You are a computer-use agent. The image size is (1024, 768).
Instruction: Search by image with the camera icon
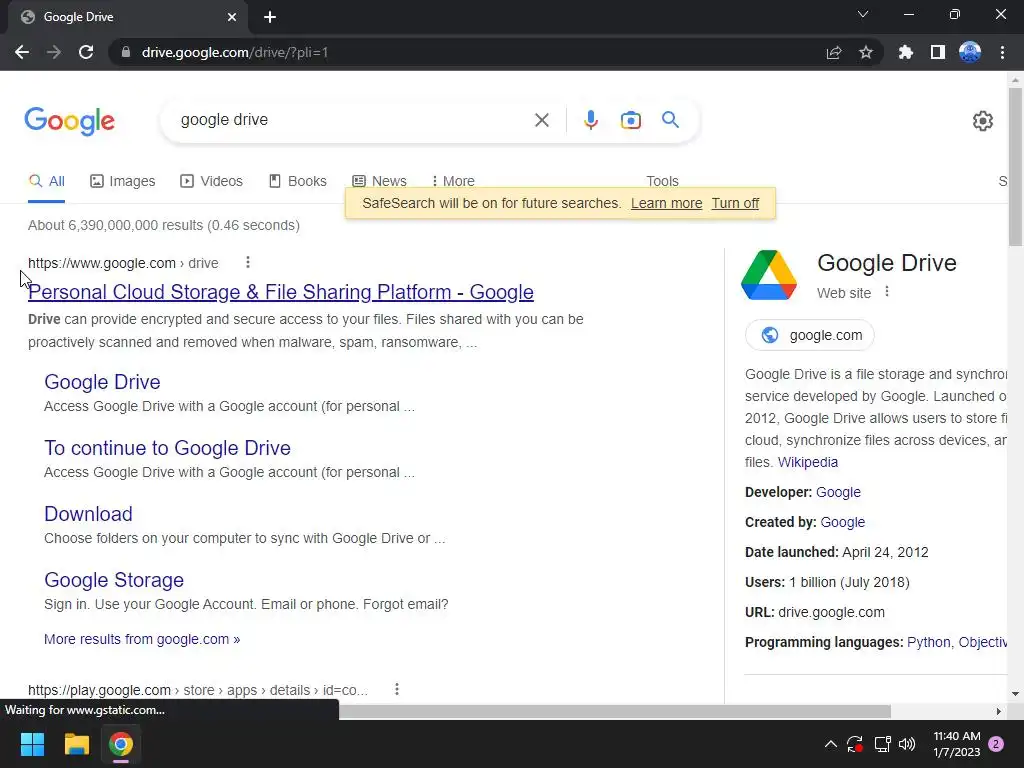(631, 120)
